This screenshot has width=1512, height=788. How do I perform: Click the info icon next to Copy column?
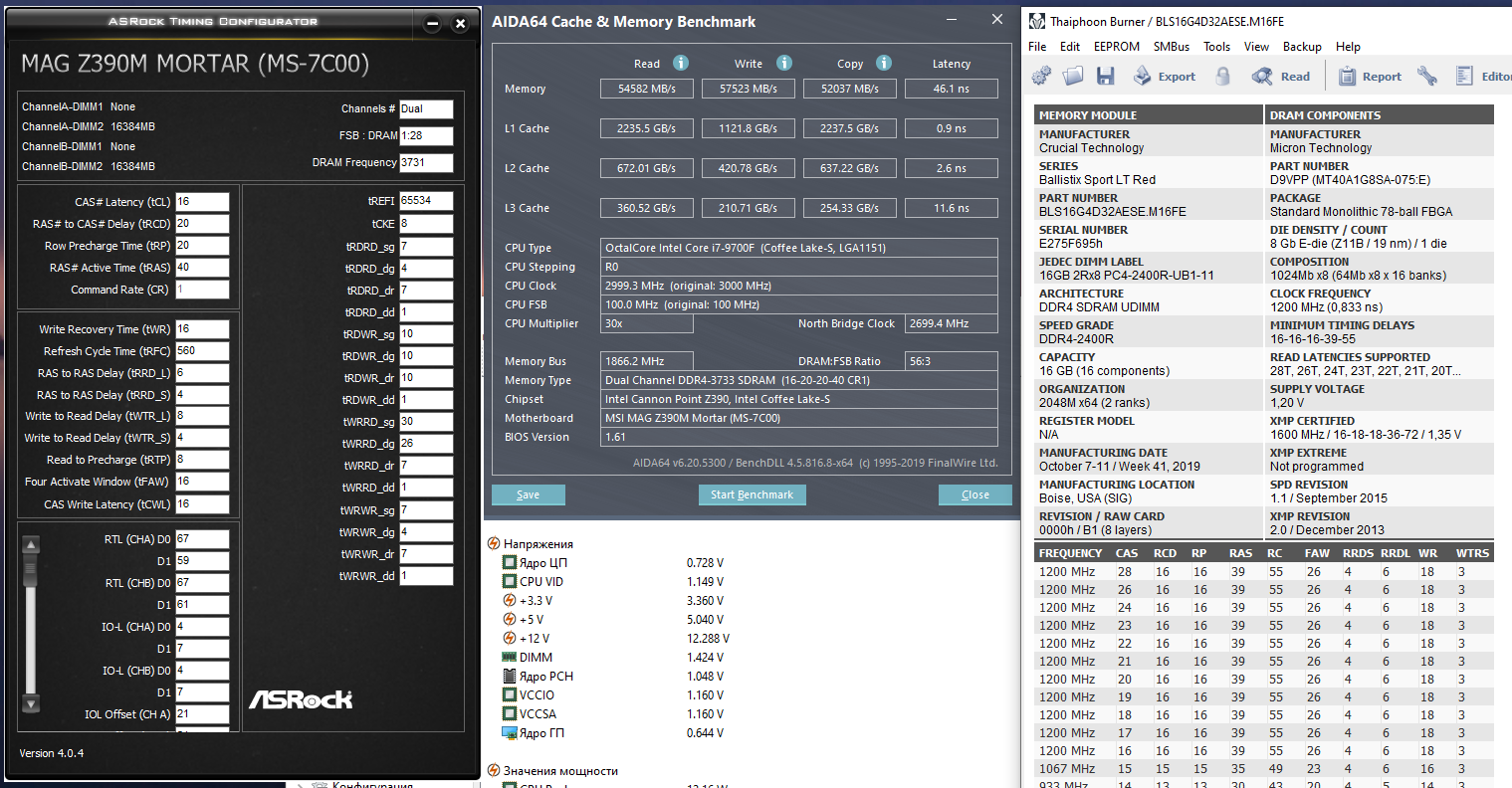coord(884,63)
